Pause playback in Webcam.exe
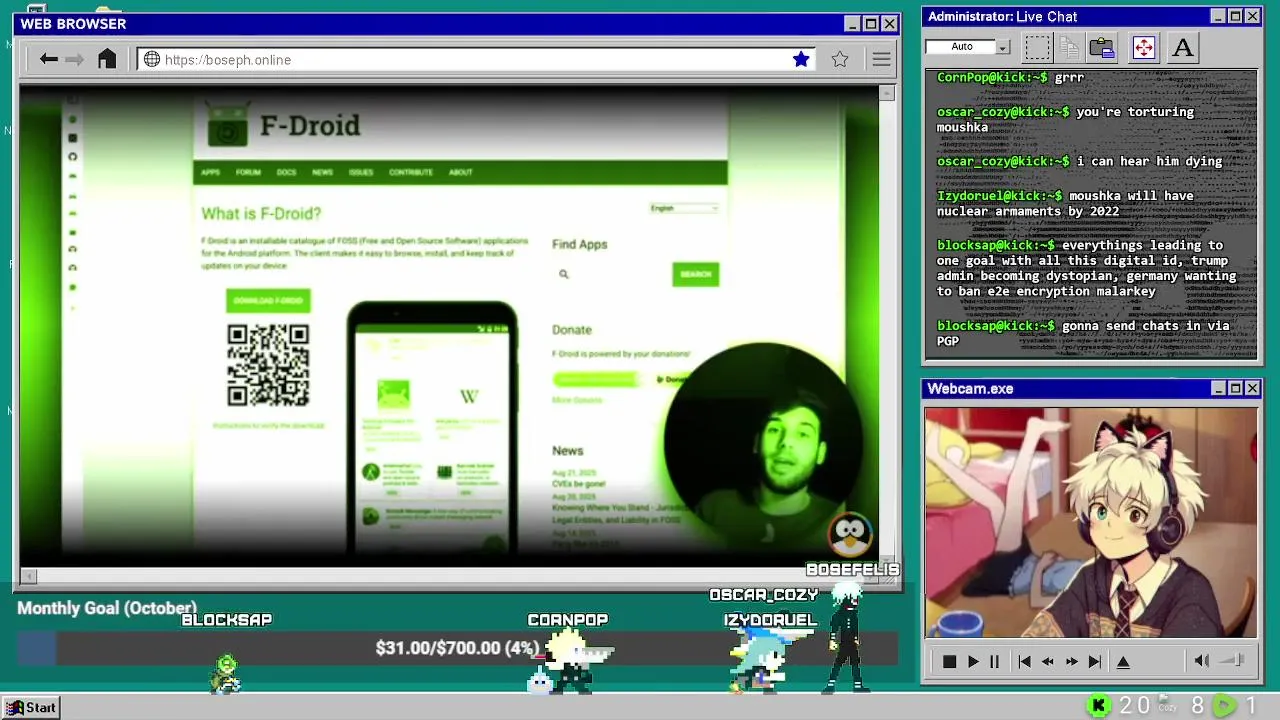 [994, 661]
